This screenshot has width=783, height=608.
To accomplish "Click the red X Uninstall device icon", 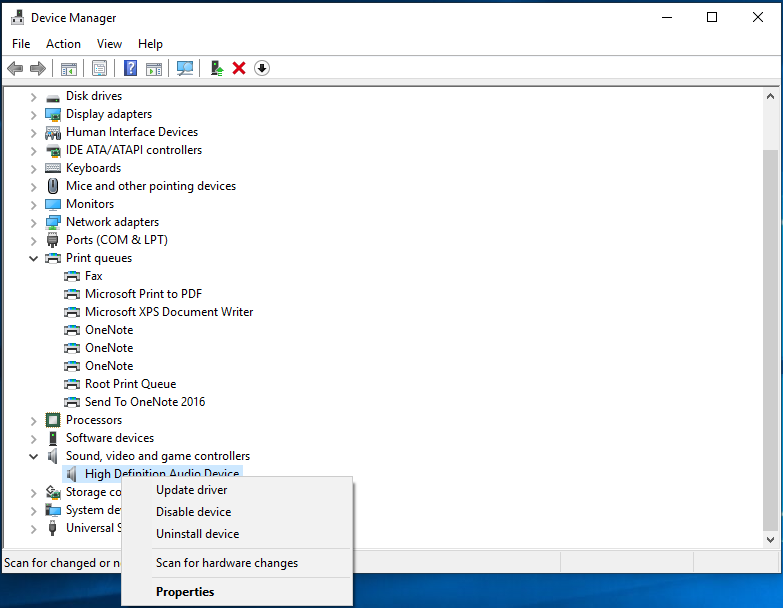I will (239, 68).
